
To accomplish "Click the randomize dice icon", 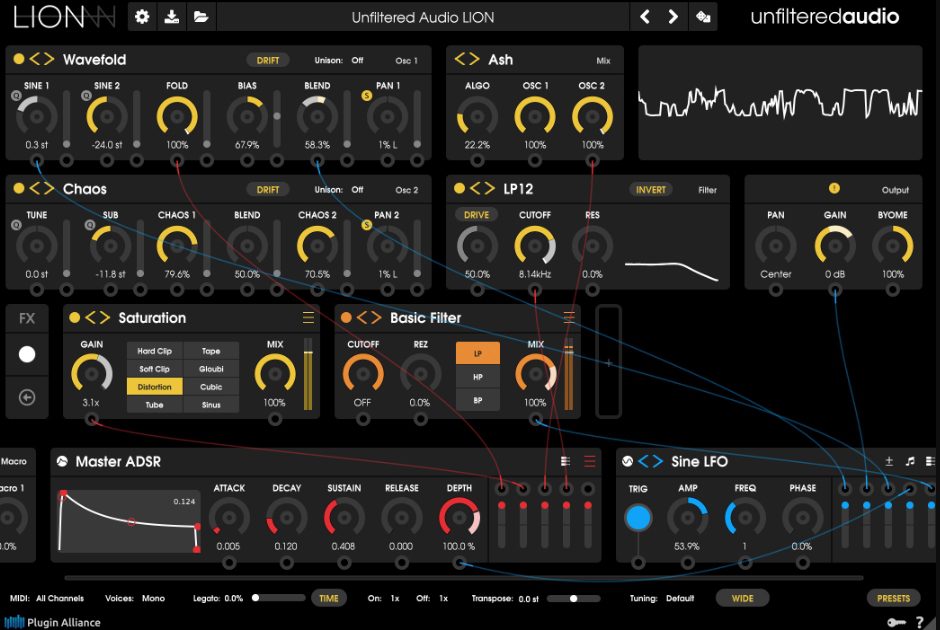I will [x=703, y=17].
